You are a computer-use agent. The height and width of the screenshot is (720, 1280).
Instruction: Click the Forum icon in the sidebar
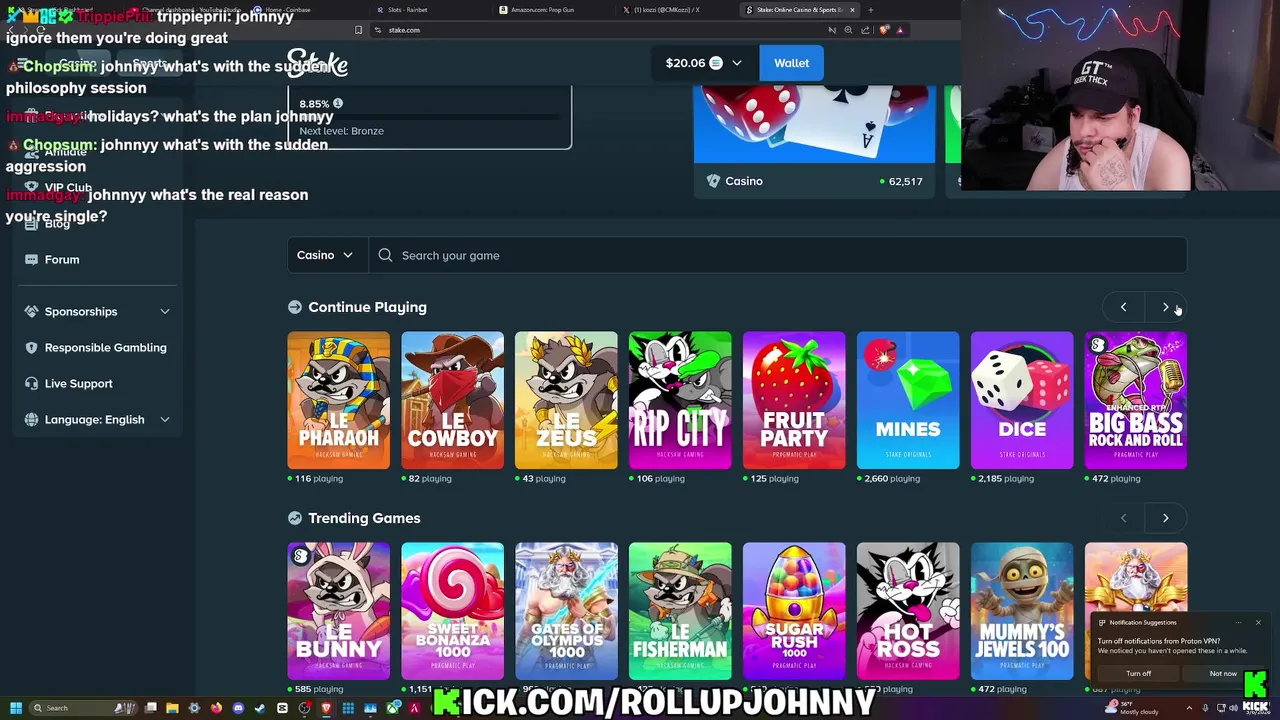pos(31,259)
